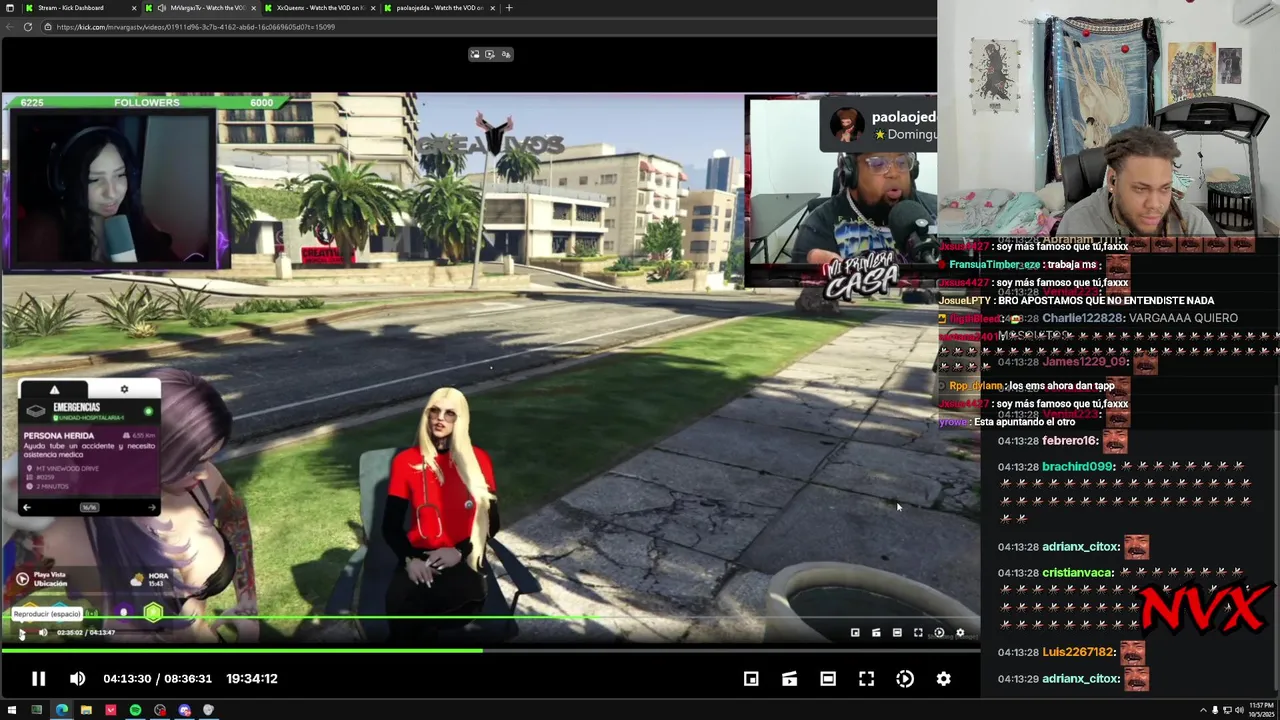Toggle theater mode in outer player bar
Viewport: 1280px width, 720px height.
coord(828,679)
